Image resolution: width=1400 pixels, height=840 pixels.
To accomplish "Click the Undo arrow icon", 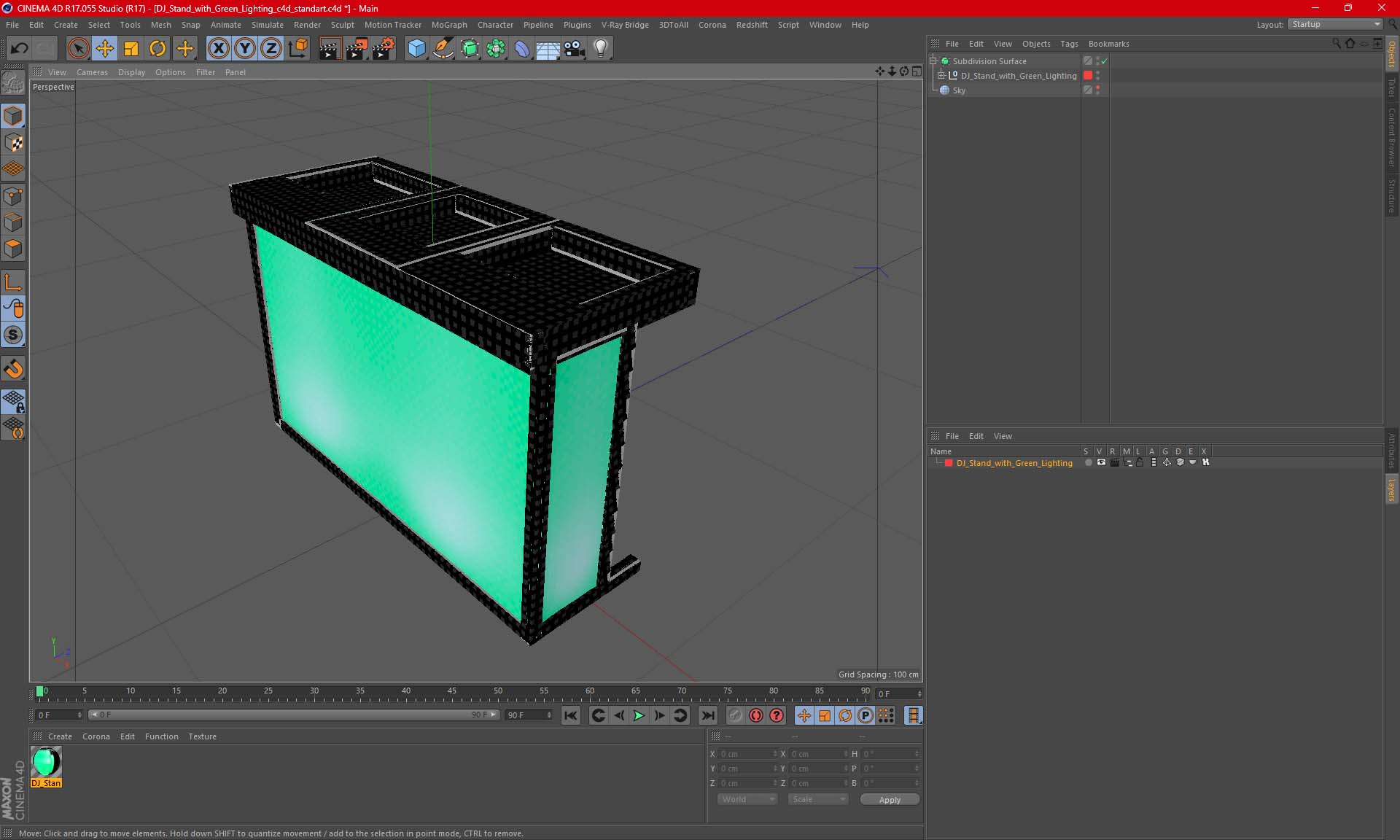I will pyautogui.click(x=19, y=48).
